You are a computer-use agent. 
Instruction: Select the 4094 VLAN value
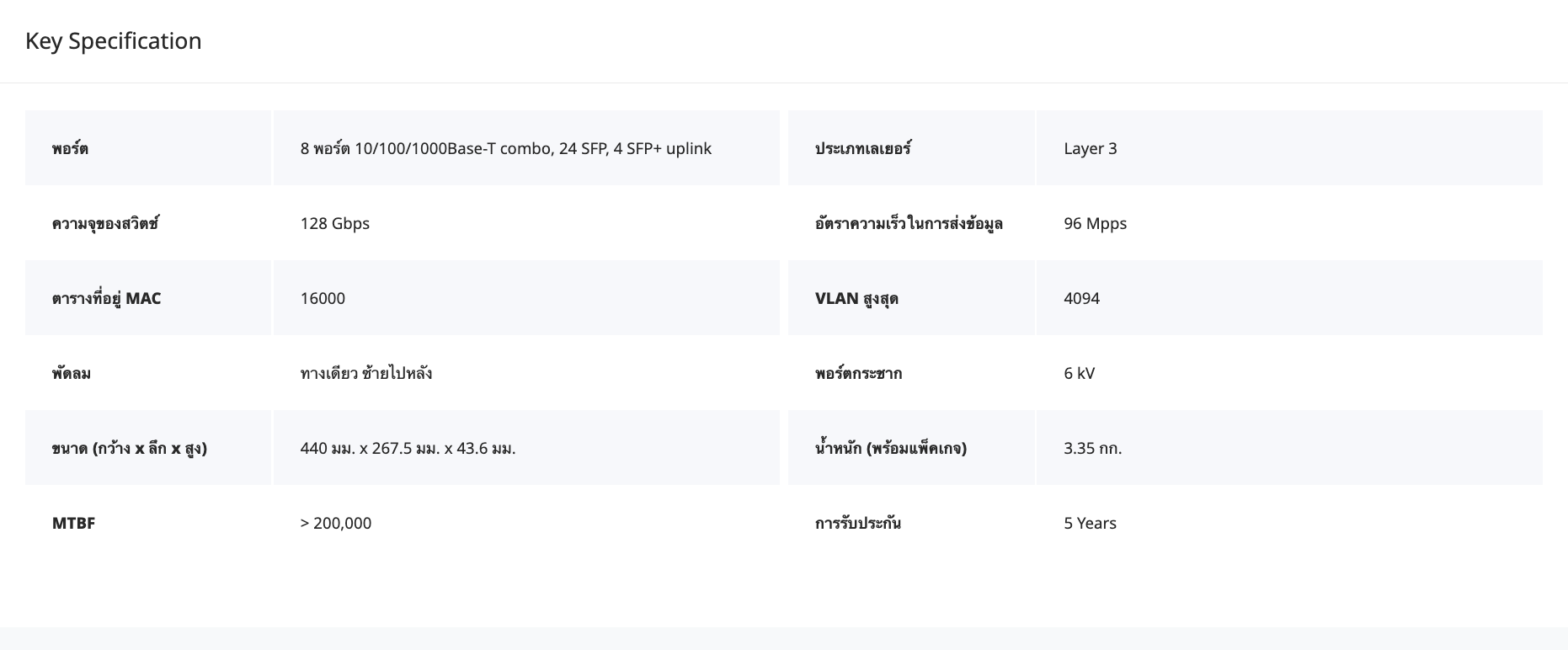[x=1081, y=299]
